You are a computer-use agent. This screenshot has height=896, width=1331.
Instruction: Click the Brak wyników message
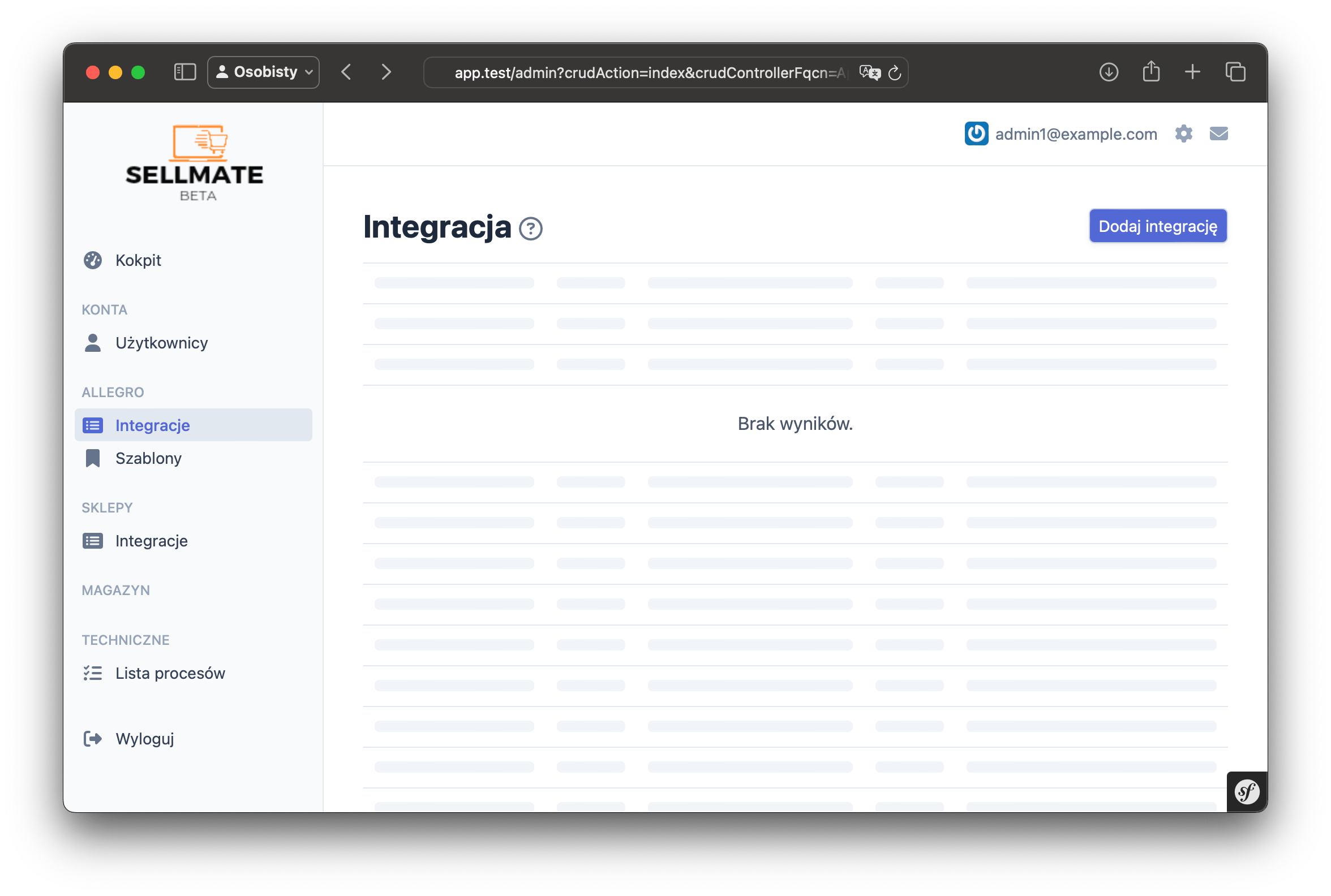[795, 424]
